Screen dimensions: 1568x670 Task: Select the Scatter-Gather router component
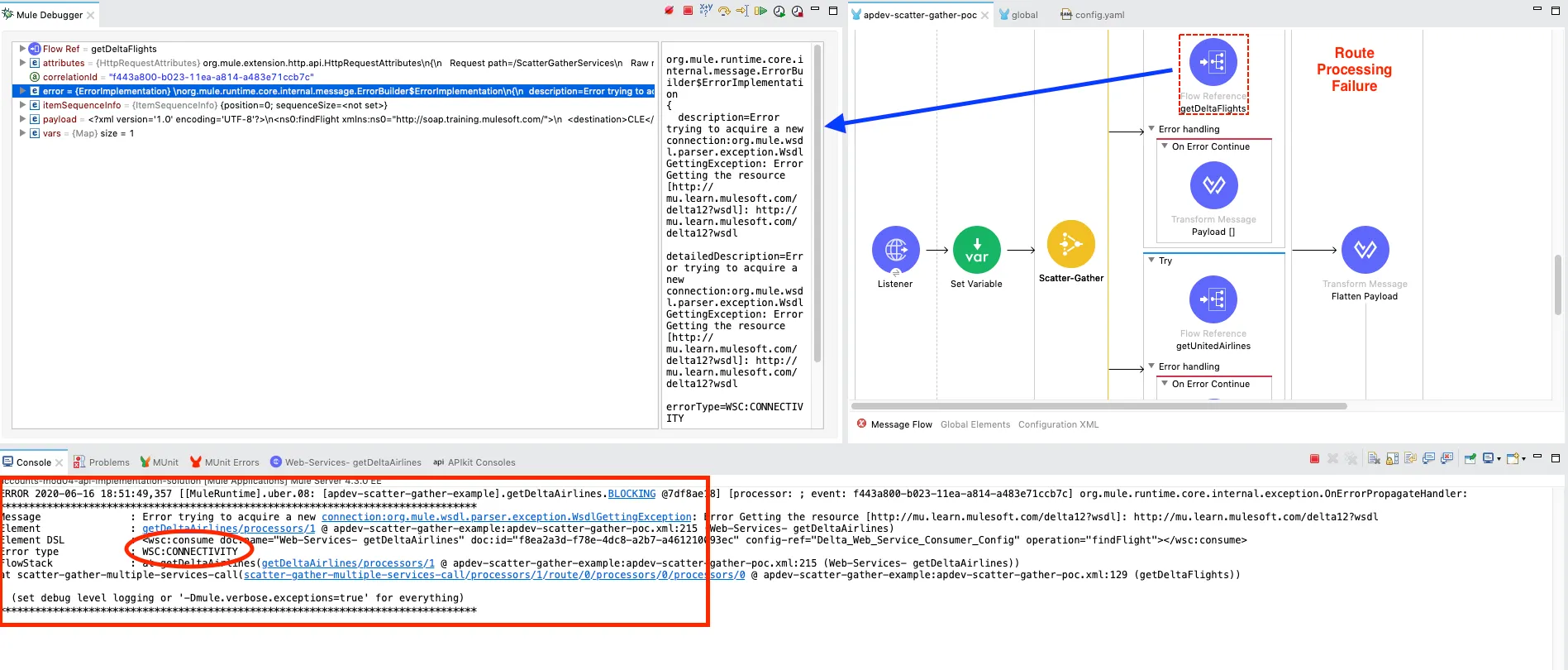1071,244
